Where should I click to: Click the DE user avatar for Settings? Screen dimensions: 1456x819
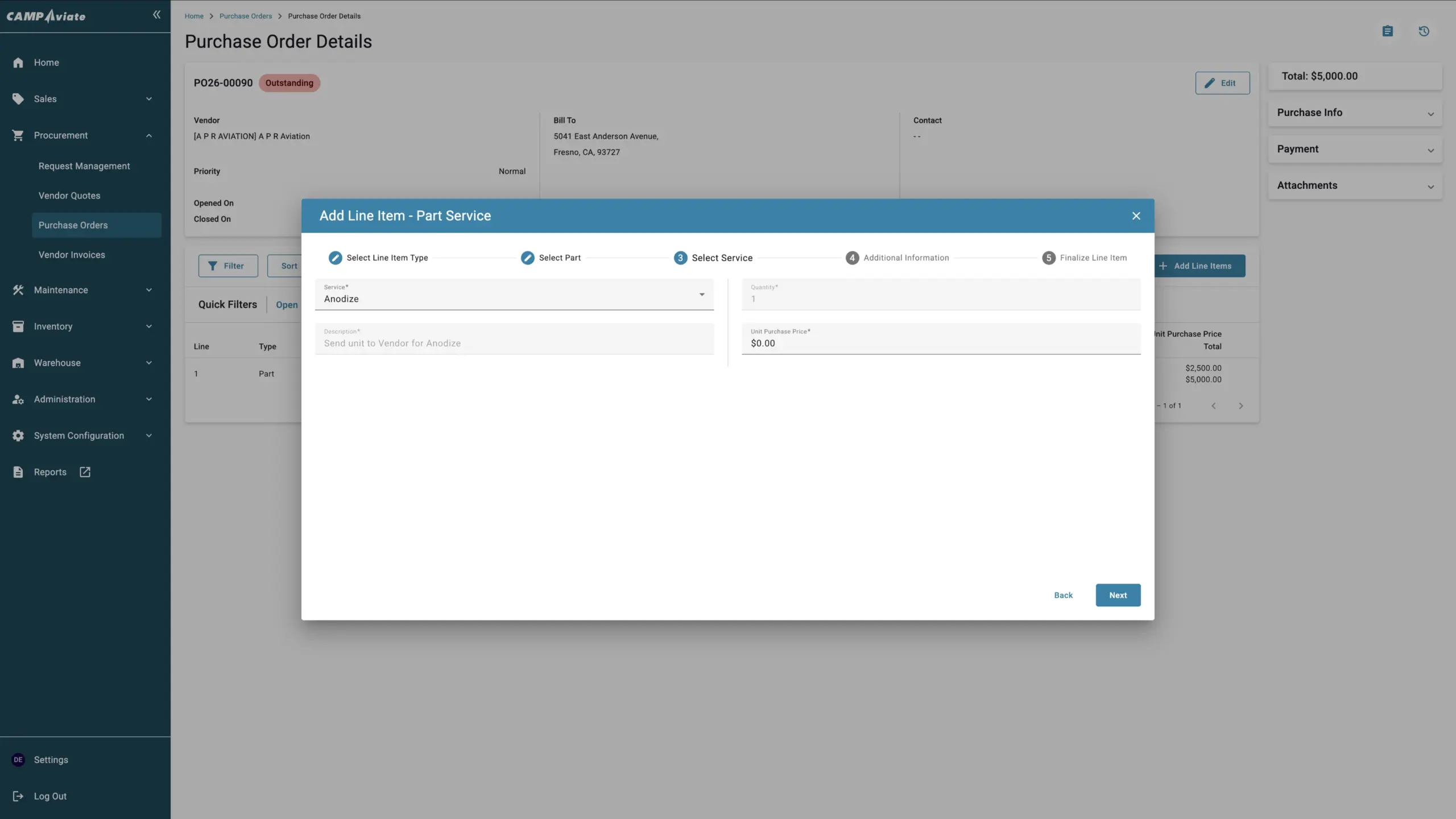tap(18, 760)
